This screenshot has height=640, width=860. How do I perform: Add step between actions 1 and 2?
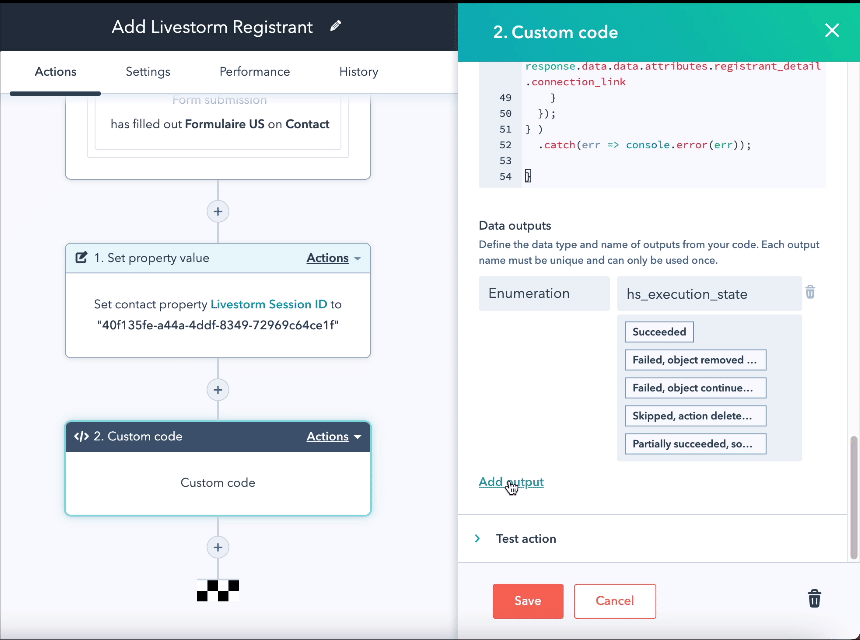218,390
